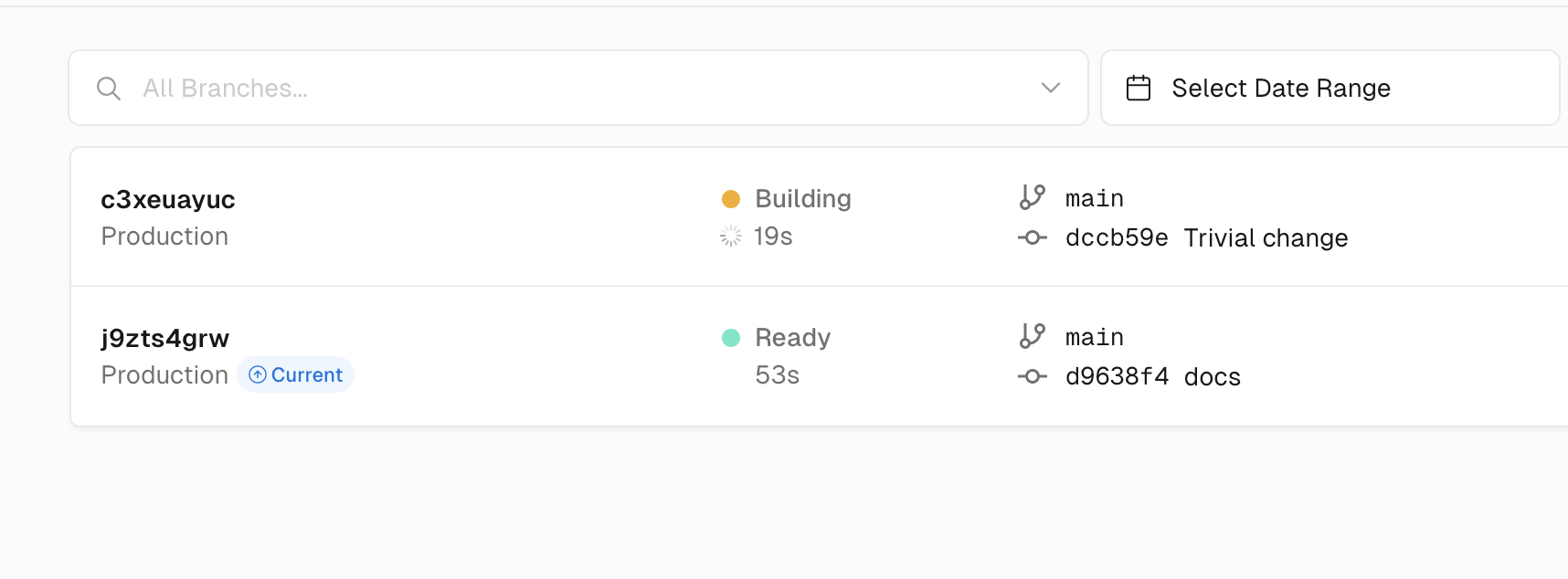Expand the All Branches dropdown chevron
The width and height of the screenshot is (1568, 579).
(1050, 88)
